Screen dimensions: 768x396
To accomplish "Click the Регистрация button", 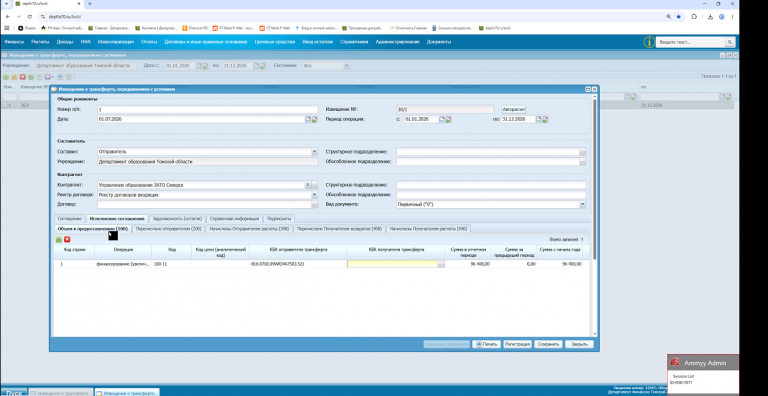I will coord(517,345).
